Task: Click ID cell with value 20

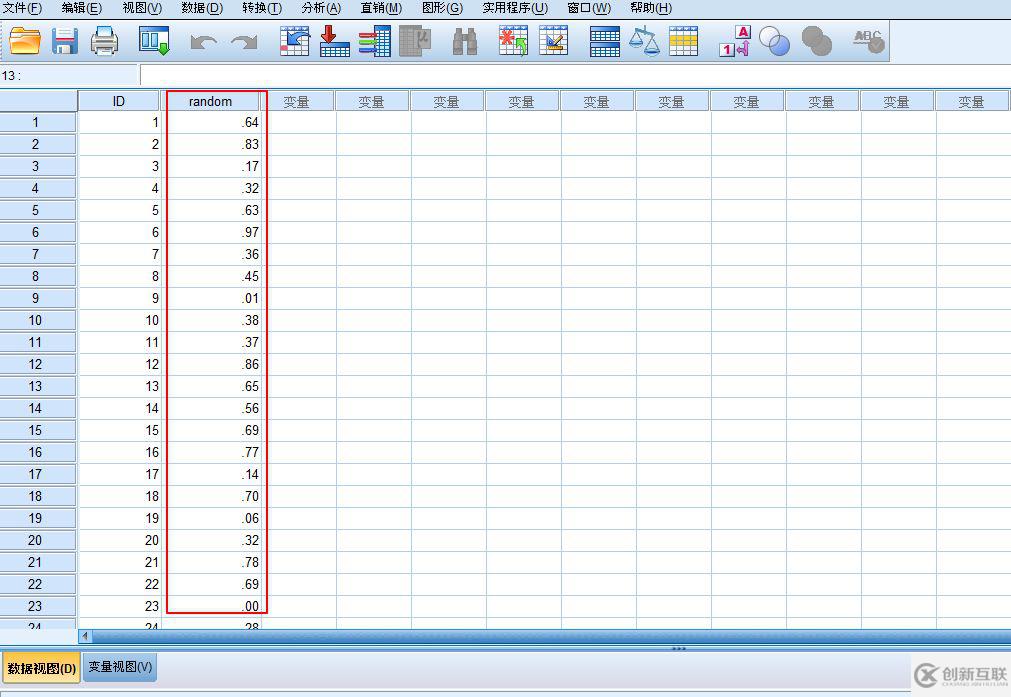Action: tap(119, 540)
